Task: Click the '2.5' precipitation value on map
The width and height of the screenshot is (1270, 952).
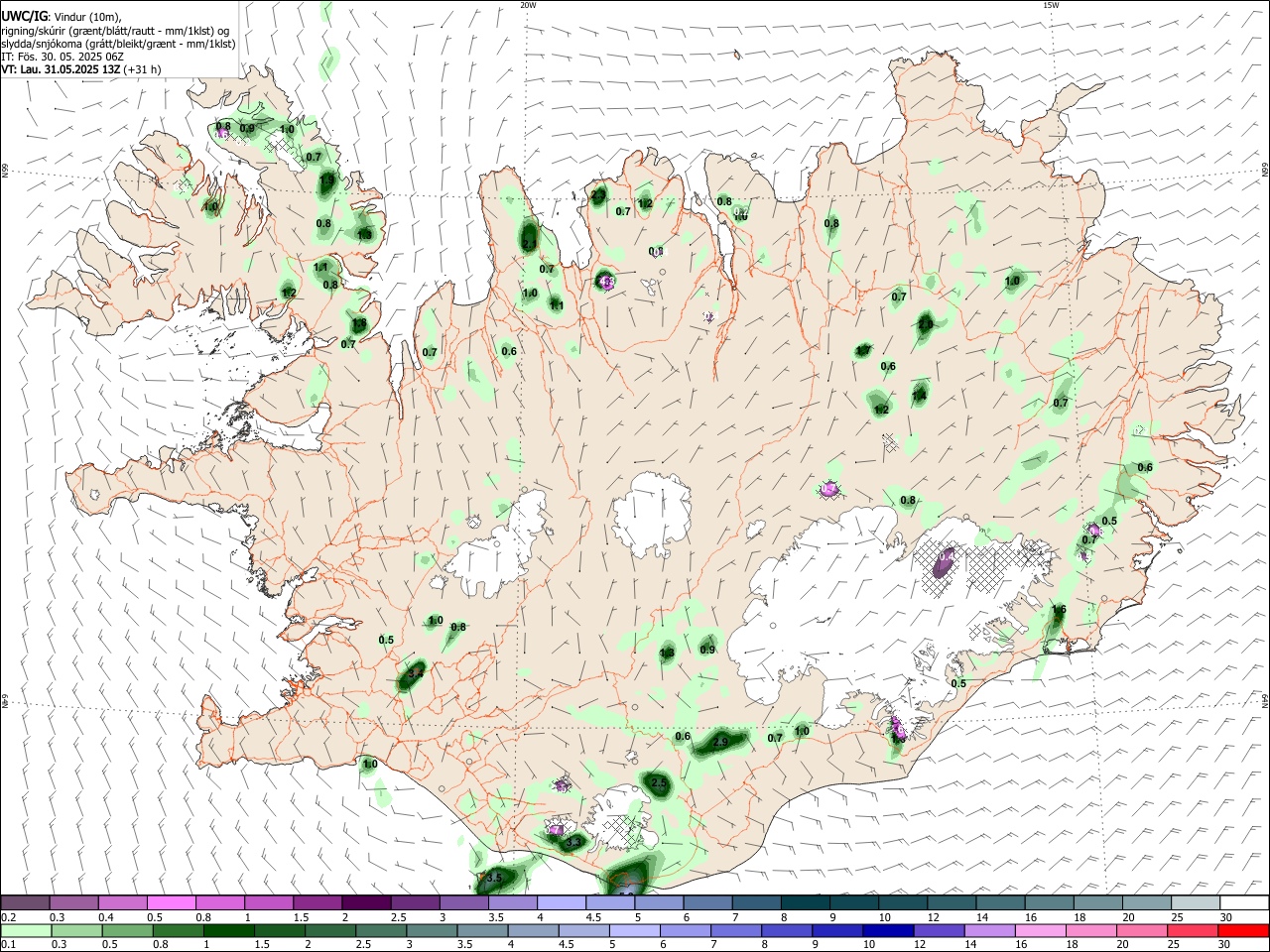Action: point(660,783)
